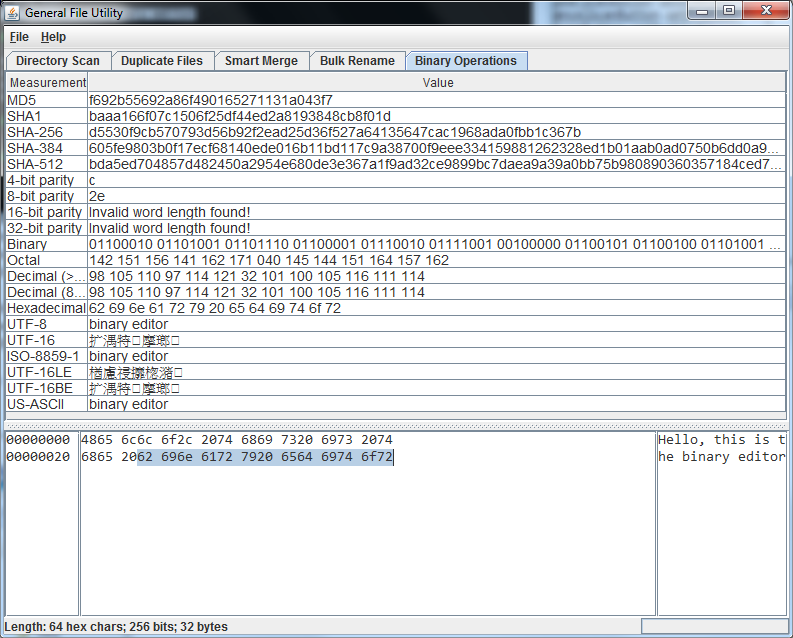The width and height of the screenshot is (793, 638).
Task: Click the Java application icon in title bar
Action: pyautogui.click(x=12, y=13)
